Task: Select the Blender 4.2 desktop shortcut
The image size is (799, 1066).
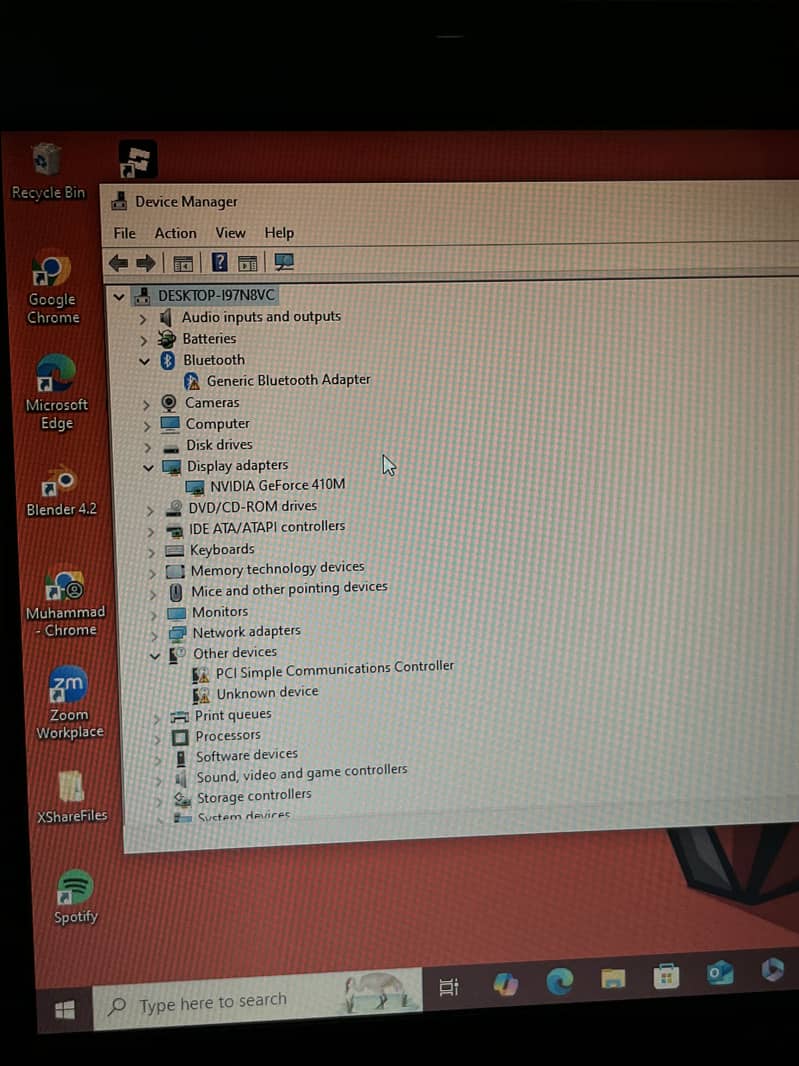Action: point(61,491)
